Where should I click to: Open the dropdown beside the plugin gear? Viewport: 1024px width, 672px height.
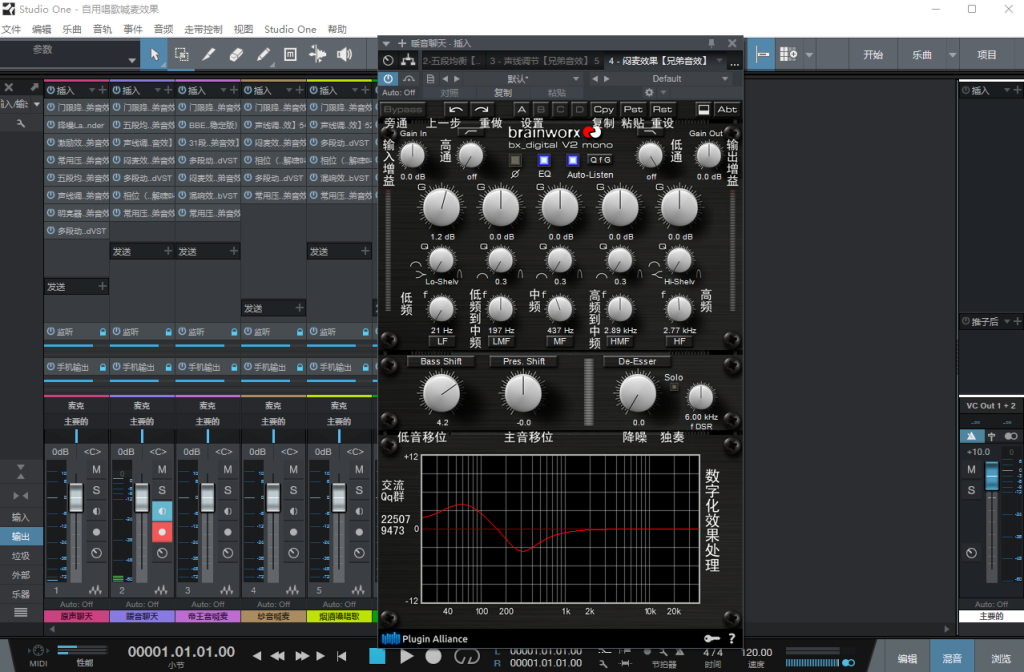[663, 93]
